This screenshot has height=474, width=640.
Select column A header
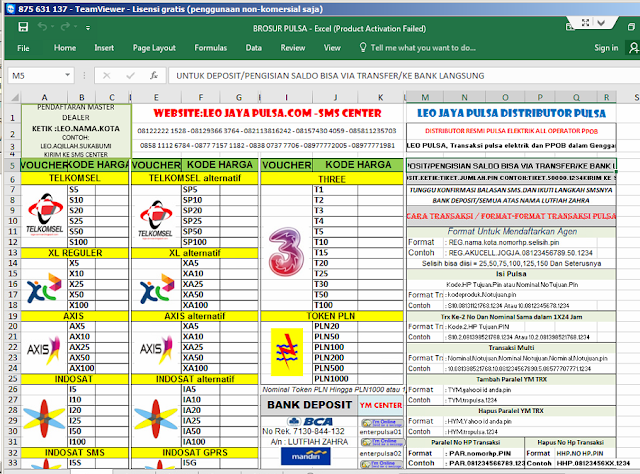(x=44, y=97)
